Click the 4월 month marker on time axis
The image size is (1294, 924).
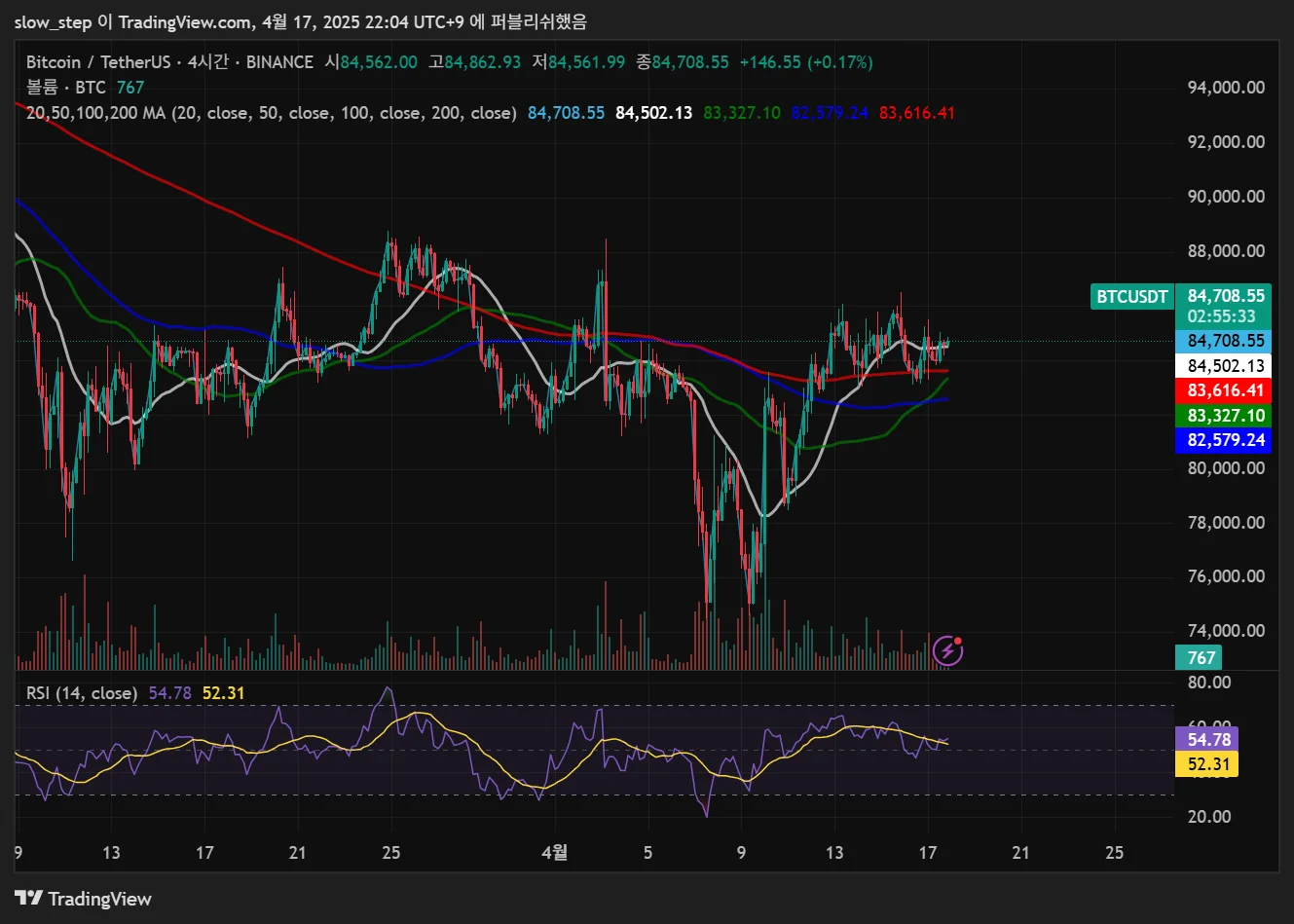(x=554, y=853)
